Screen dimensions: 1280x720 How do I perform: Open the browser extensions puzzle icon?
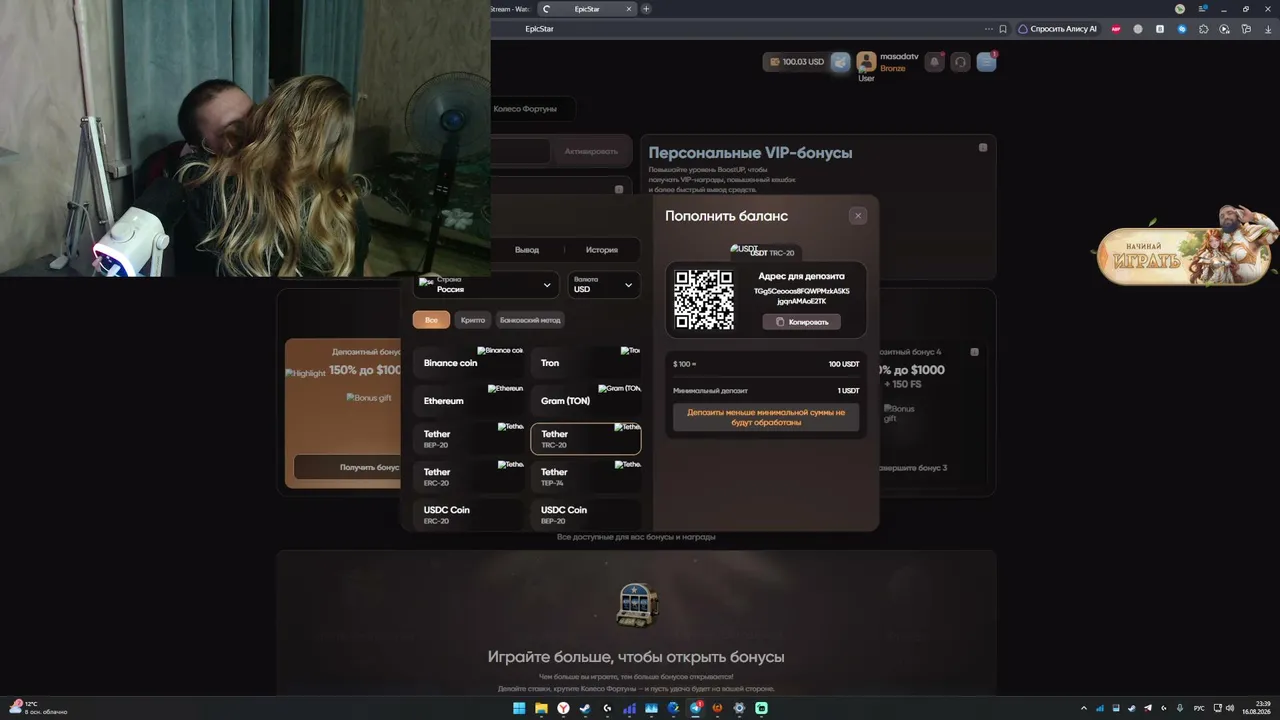point(1203,29)
